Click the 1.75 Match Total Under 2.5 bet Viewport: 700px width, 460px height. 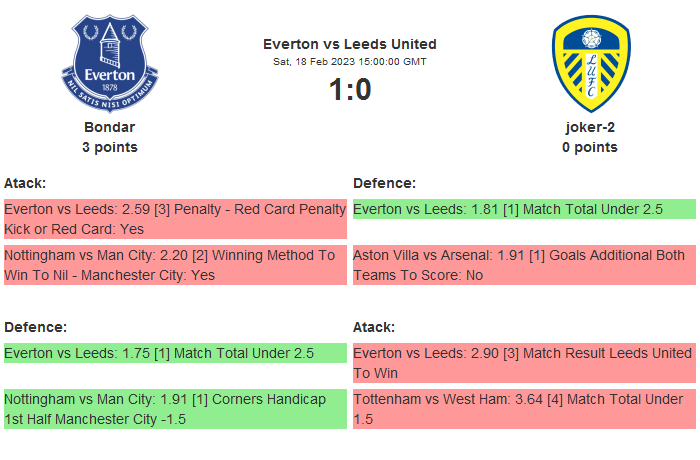pyautogui.click(x=175, y=353)
